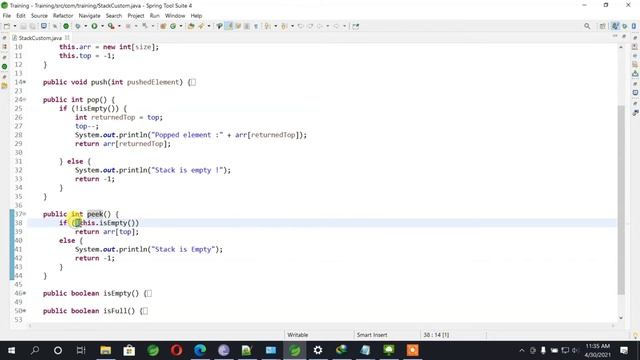The image size is (640, 360).
Task: Click the Save All toolbar icon
Action: tap(32, 26)
